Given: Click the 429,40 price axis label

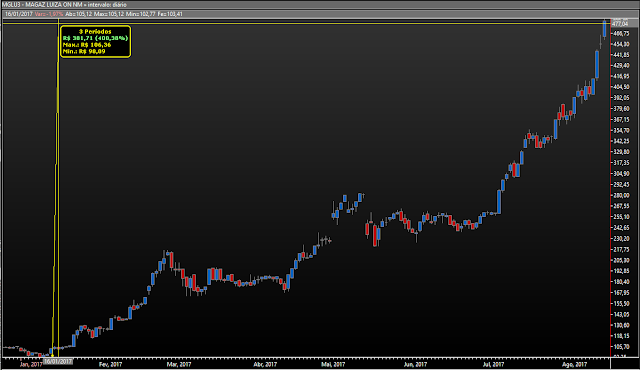Looking at the screenshot, I should pyautogui.click(x=621, y=66).
